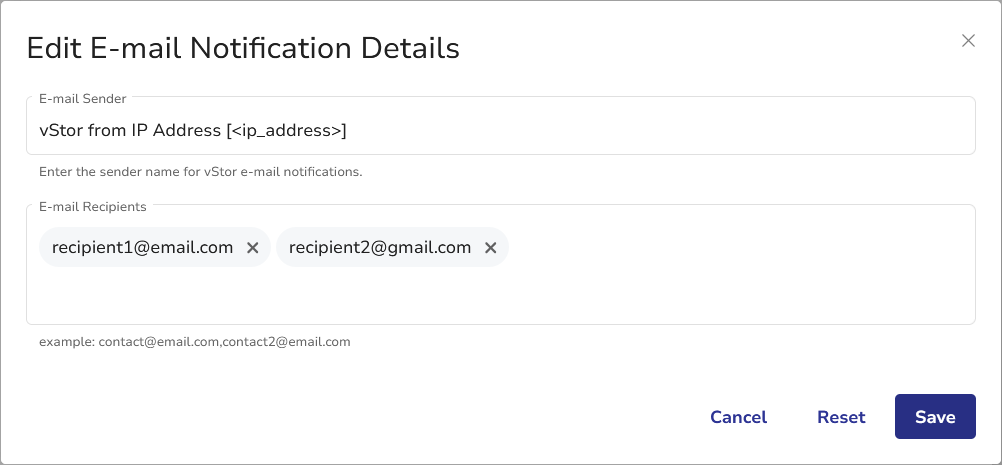Close the Edit E-mail Notification dialog
This screenshot has height=465, width=1002.
(967, 41)
